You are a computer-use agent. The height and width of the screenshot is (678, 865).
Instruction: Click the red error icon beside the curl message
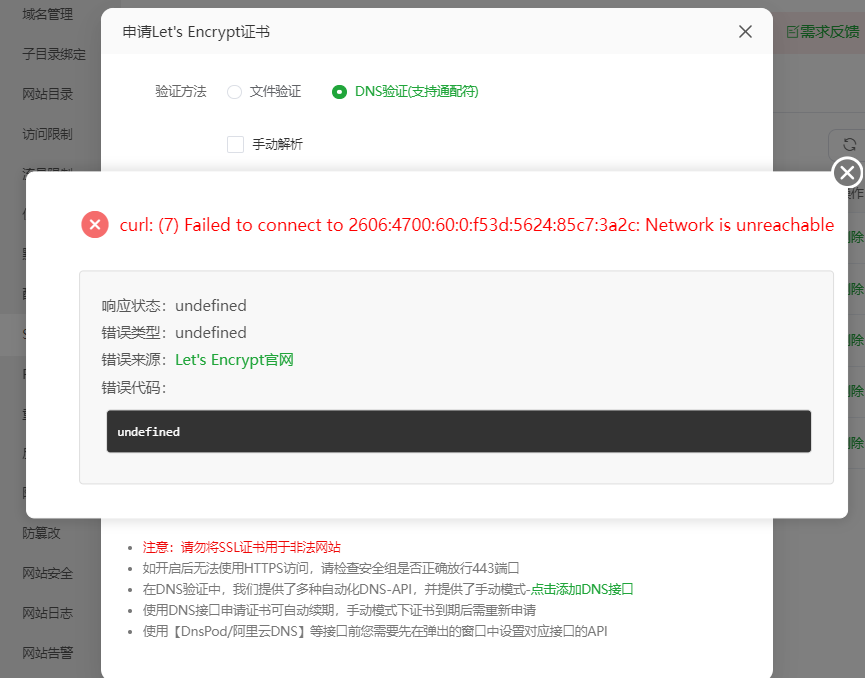95,225
